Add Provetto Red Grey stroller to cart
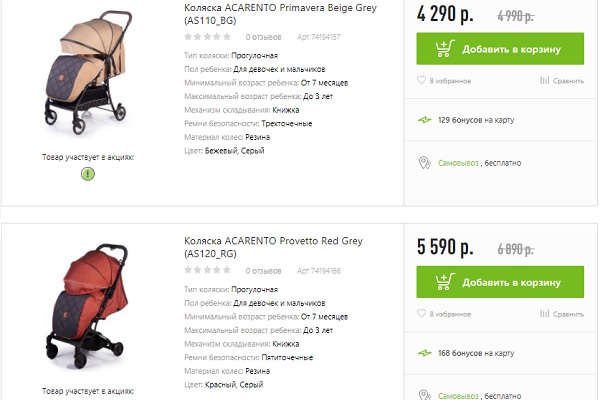The width and height of the screenshot is (600, 400). tap(499, 282)
